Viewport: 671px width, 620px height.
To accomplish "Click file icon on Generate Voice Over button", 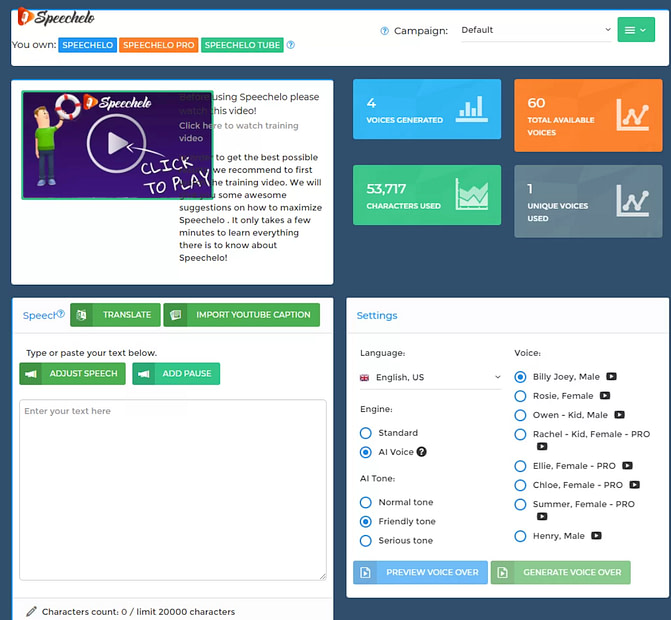I will pyautogui.click(x=502, y=573).
